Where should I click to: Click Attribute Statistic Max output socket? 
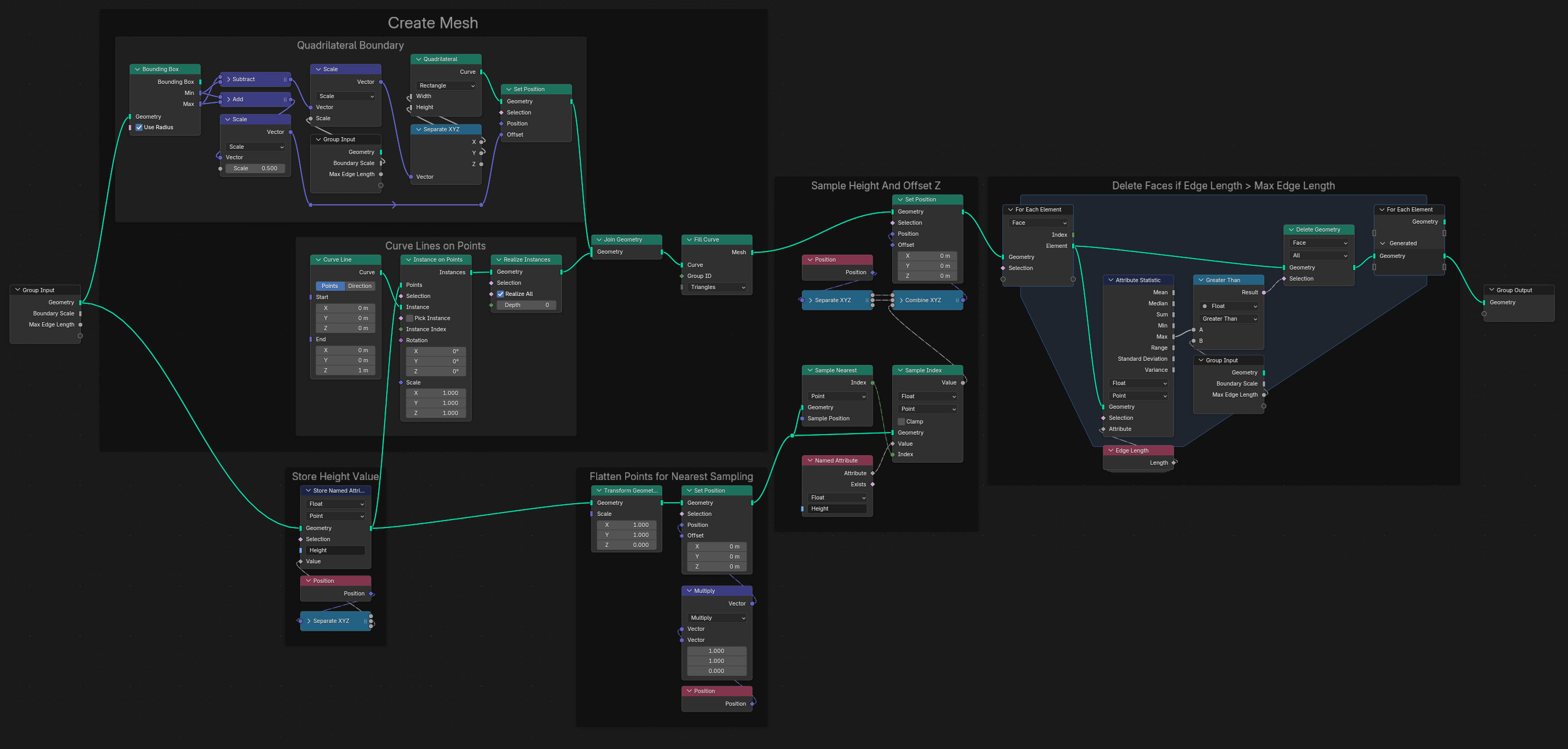pyautogui.click(x=1173, y=337)
